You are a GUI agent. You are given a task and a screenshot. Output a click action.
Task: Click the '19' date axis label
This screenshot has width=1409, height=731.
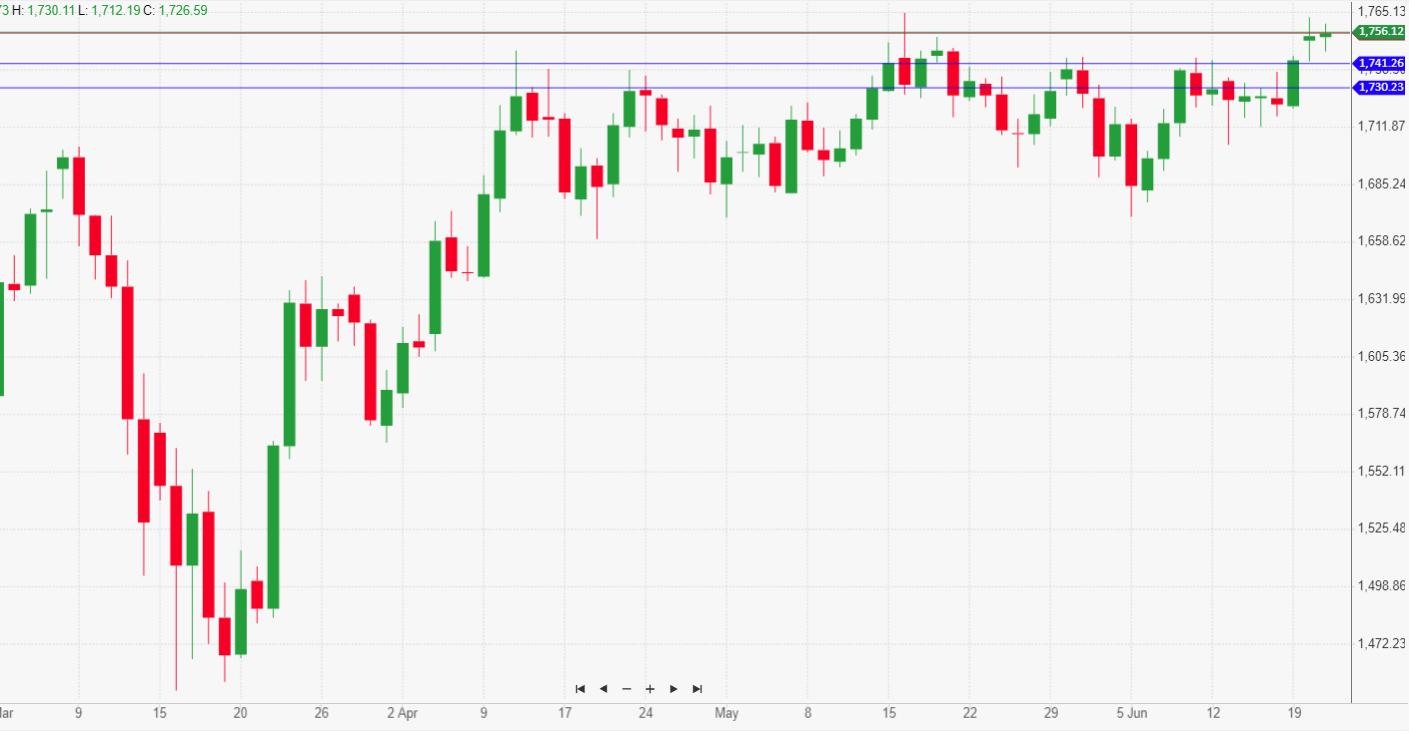(x=1294, y=714)
